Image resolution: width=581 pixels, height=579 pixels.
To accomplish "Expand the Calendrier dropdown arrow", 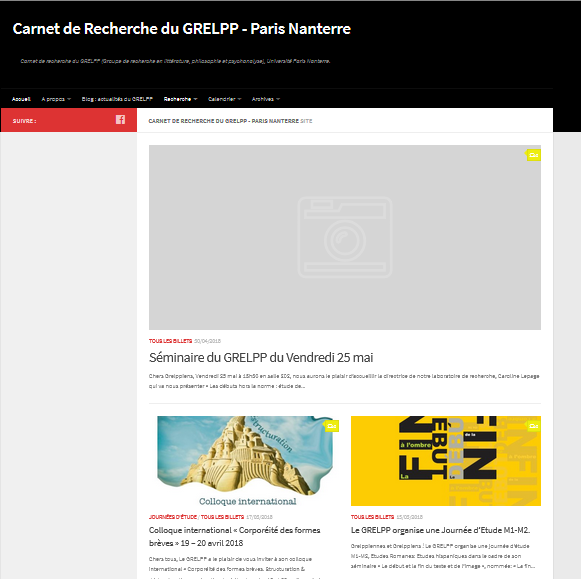I will click(239, 99).
